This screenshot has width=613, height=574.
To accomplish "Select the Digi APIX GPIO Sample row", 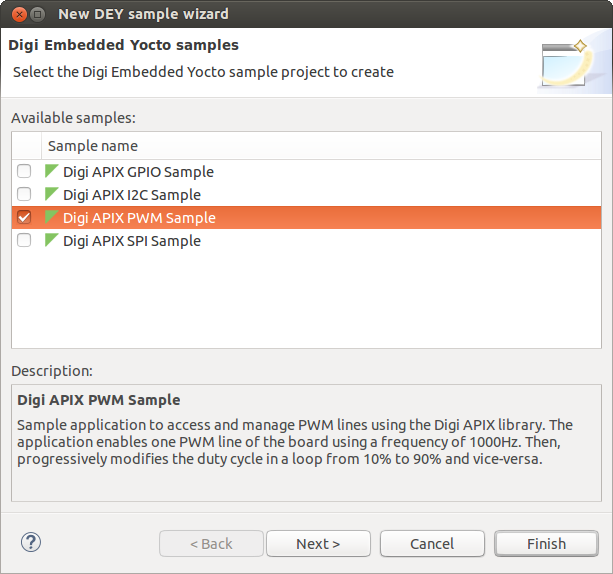I will [x=306, y=172].
